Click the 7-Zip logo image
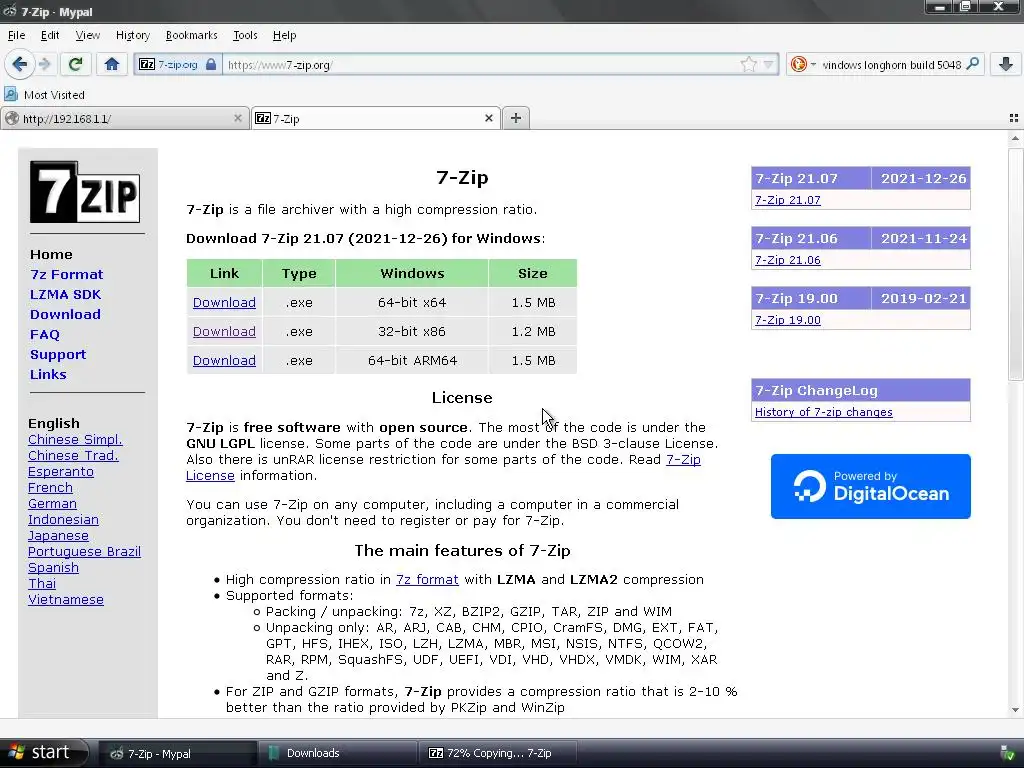Screen dimensions: 1024x768 [x=85, y=192]
